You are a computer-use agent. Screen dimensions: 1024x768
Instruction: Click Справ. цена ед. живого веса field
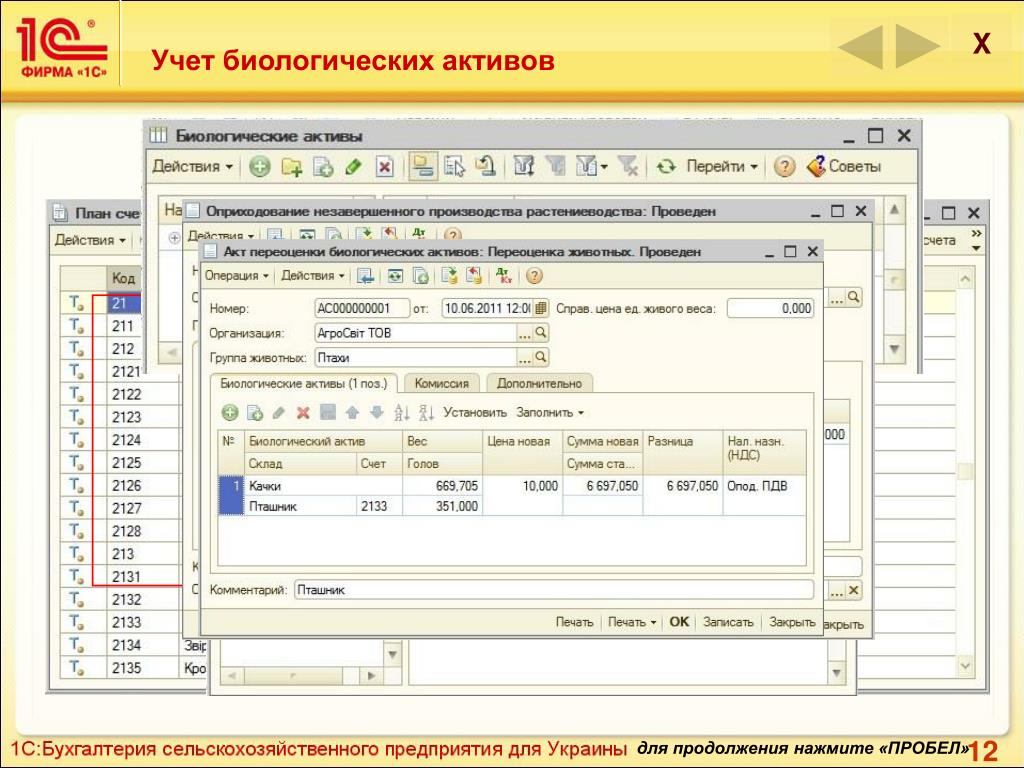click(771, 308)
